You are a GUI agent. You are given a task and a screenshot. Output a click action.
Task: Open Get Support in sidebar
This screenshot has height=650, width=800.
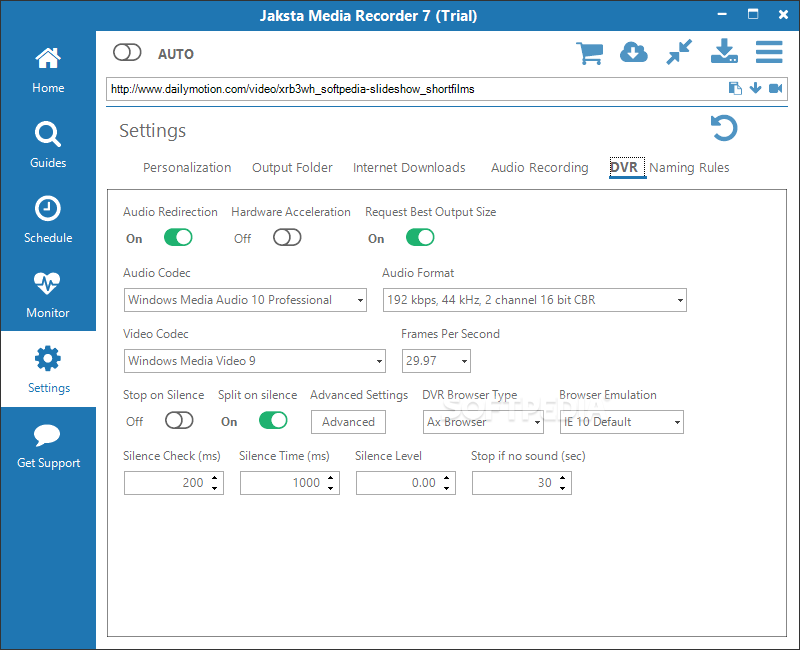(x=48, y=444)
